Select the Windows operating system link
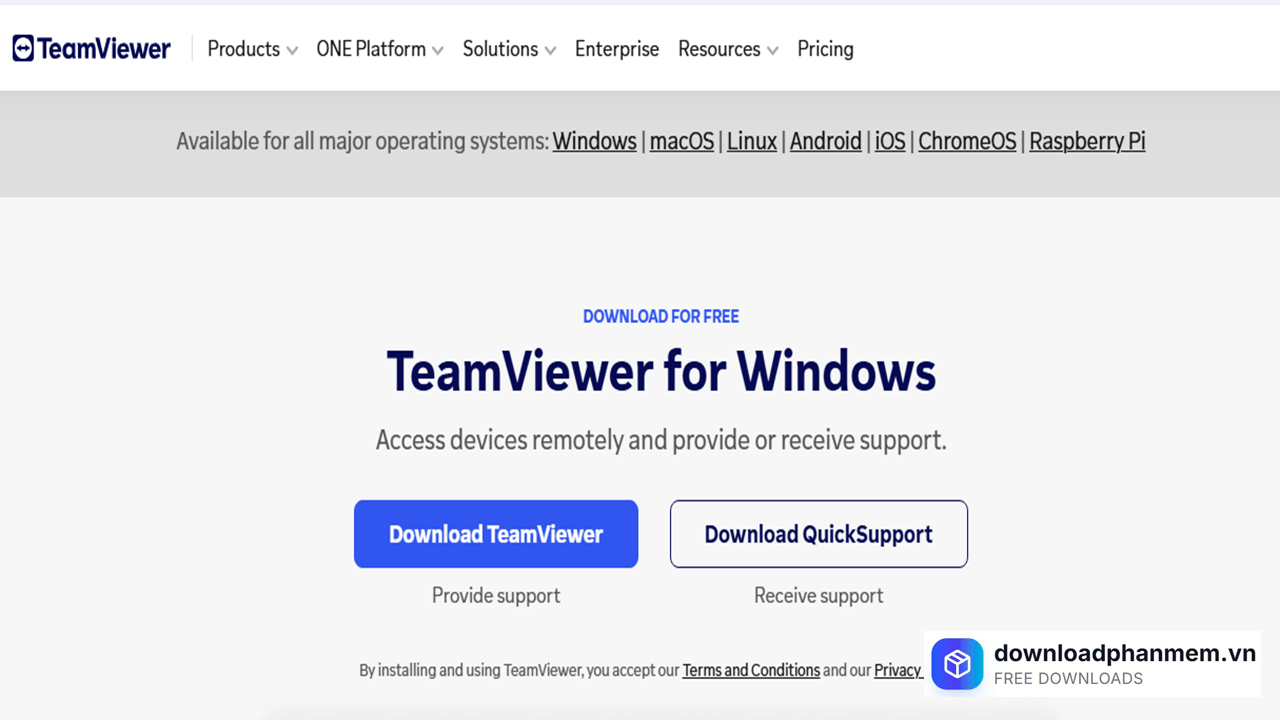Image resolution: width=1280 pixels, height=720 pixels. point(595,141)
